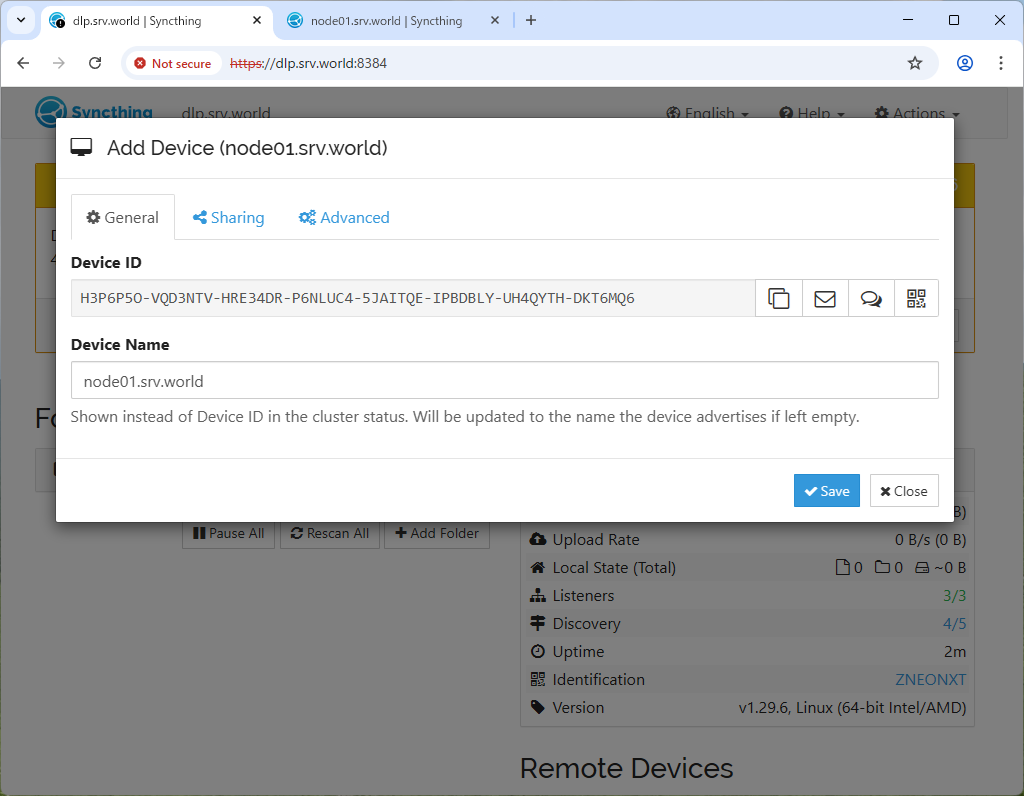The width and height of the screenshot is (1024, 796).
Task: Open Chrome's three-dot menu
Action: point(1000,63)
